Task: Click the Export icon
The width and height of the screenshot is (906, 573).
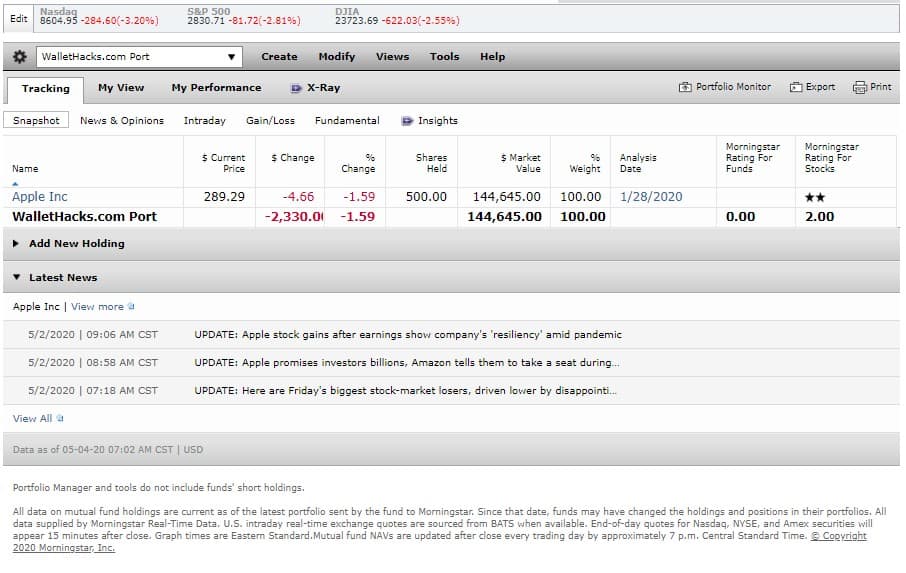Action: tap(796, 87)
